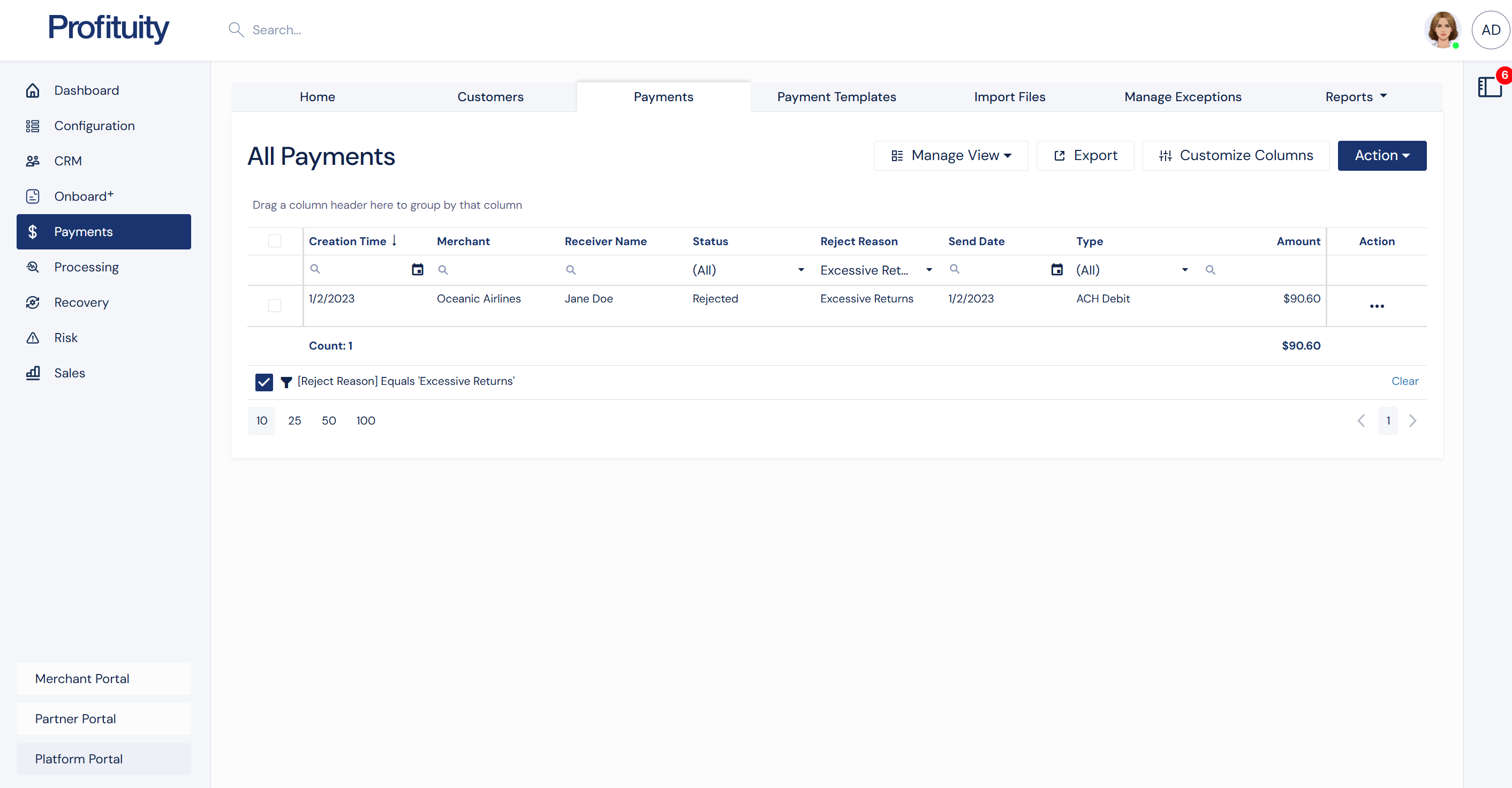
Task: Open the Action dropdown button
Action: point(1381,155)
